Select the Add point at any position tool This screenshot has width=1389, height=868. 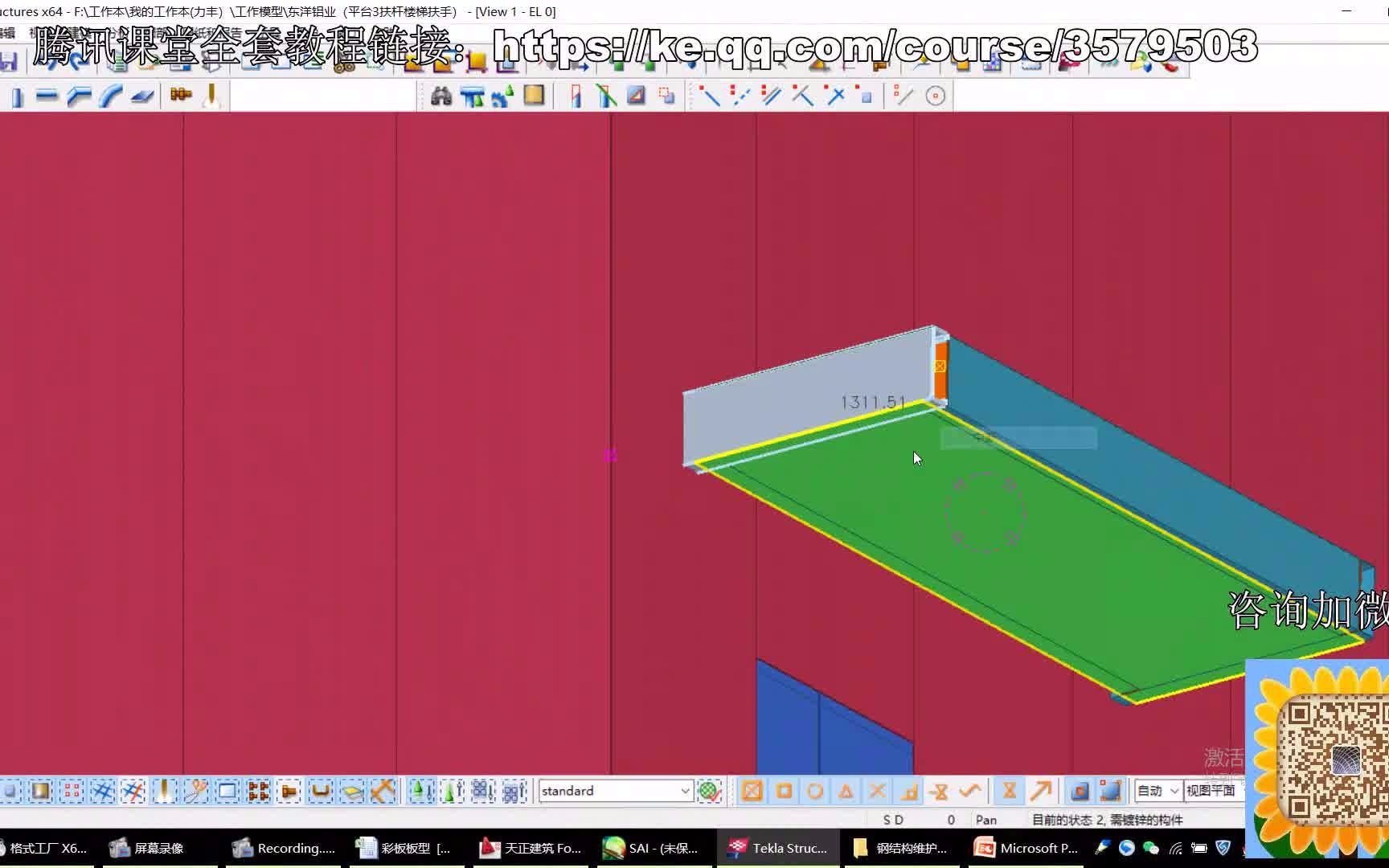(865, 96)
